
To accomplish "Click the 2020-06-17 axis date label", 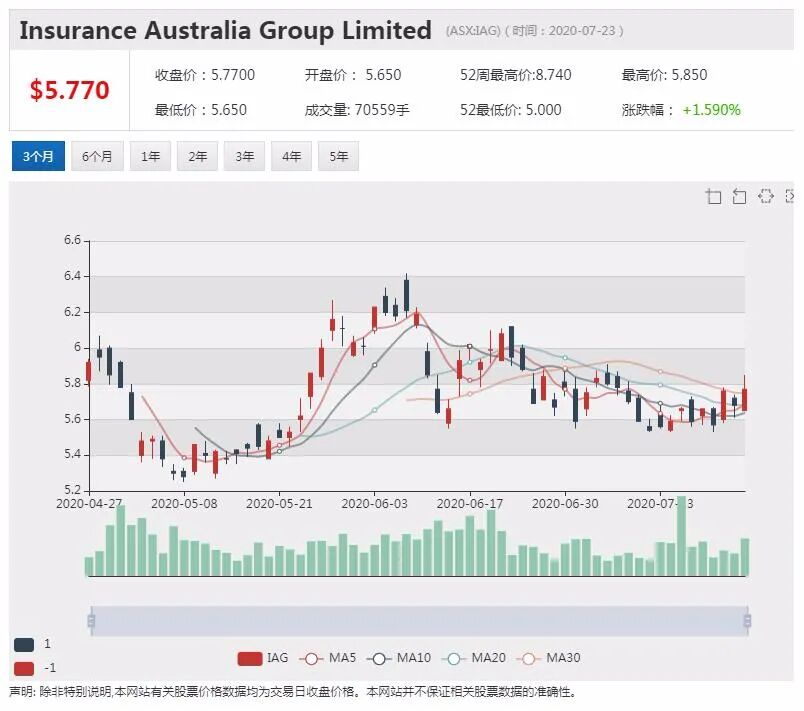I will [x=470, y=503].
